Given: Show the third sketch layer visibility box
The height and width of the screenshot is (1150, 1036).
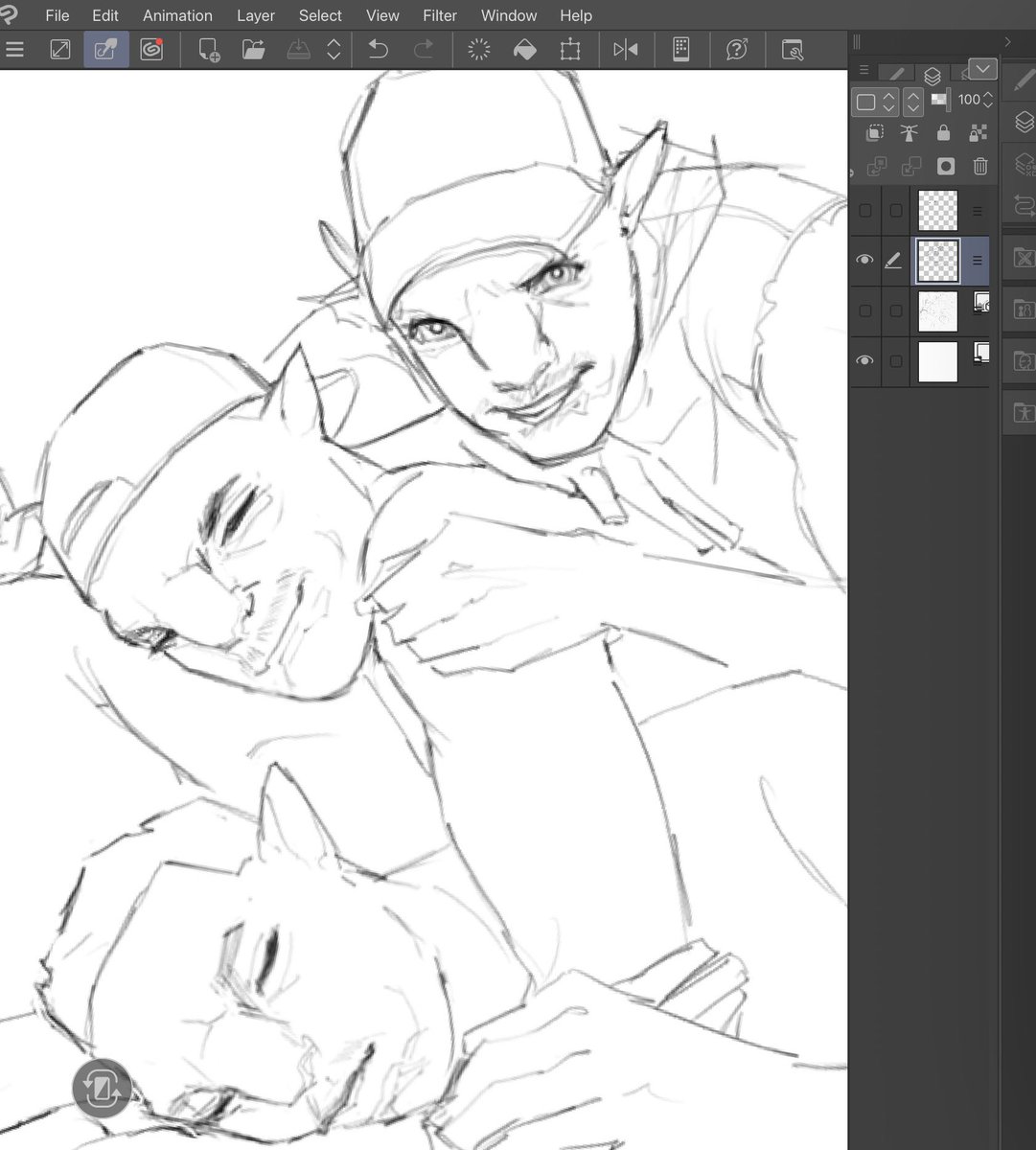Looking at the screenshot, I should click(x=865, y=310).
